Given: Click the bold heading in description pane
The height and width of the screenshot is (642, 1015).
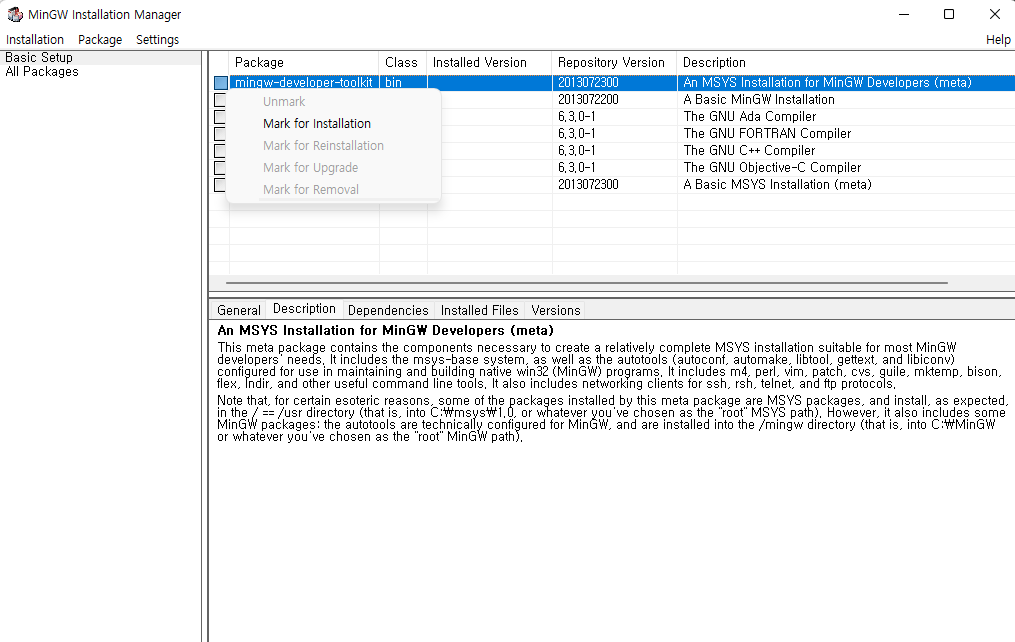Looking at the screenshot, I should coord(386,331).
